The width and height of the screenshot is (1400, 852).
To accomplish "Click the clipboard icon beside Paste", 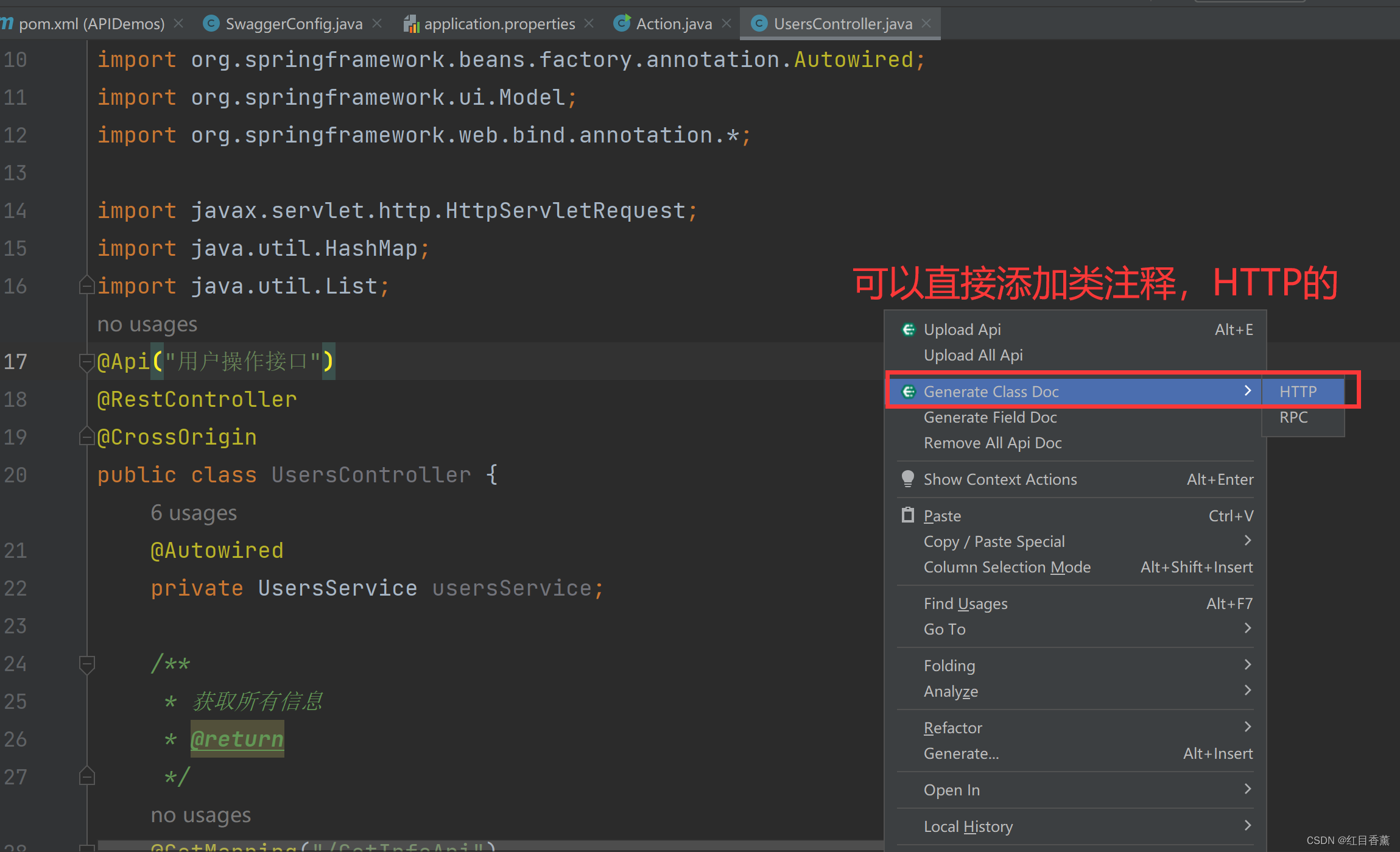I will (908, 515).
